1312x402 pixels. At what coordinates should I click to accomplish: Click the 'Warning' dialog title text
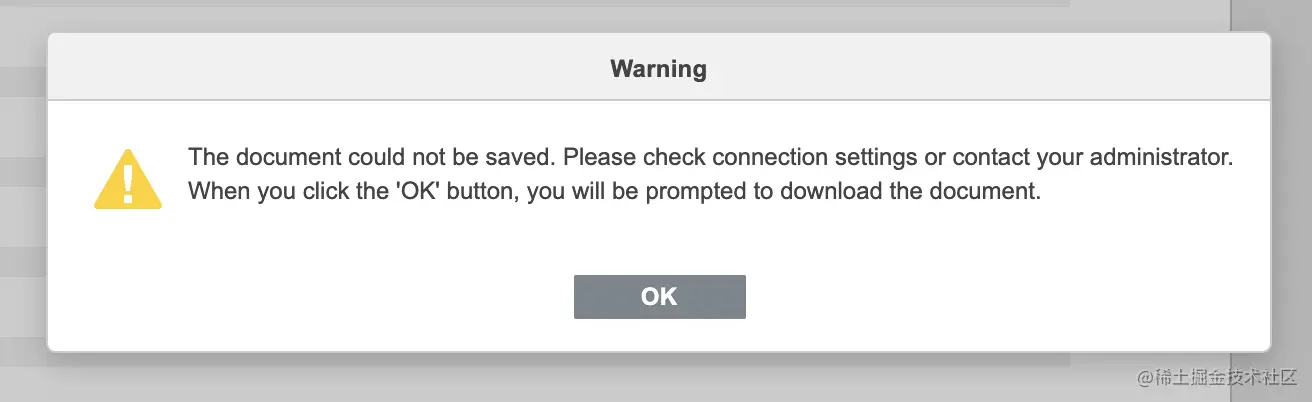[x=658, y=69]
